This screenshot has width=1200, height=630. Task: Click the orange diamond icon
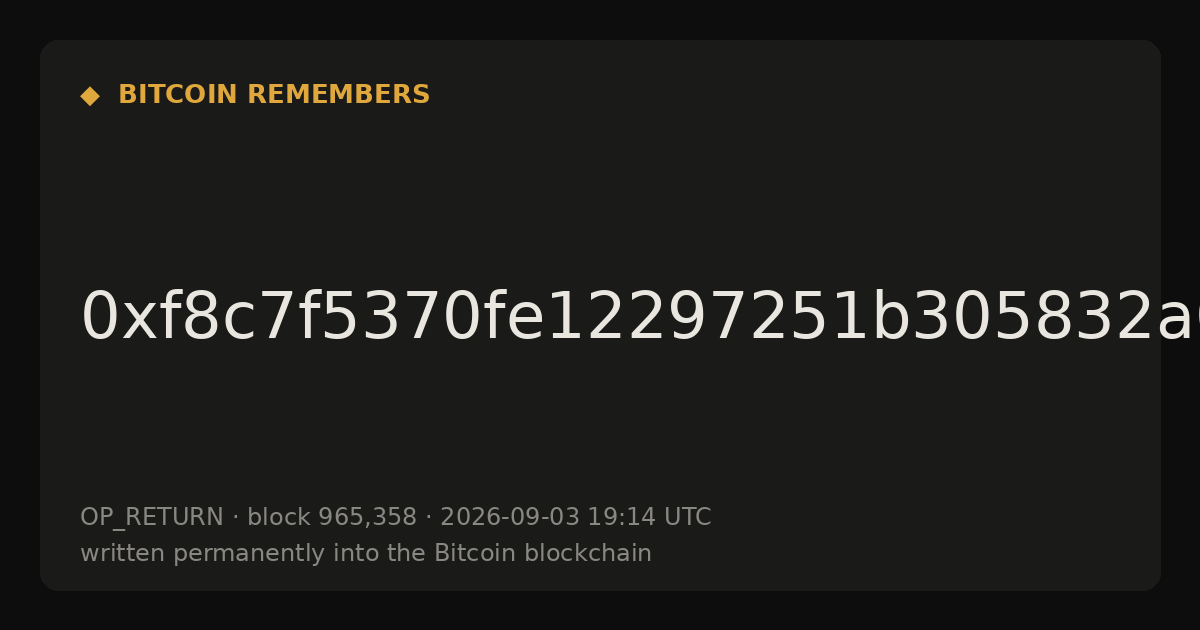pyautogui.click(x=90, y=95)
